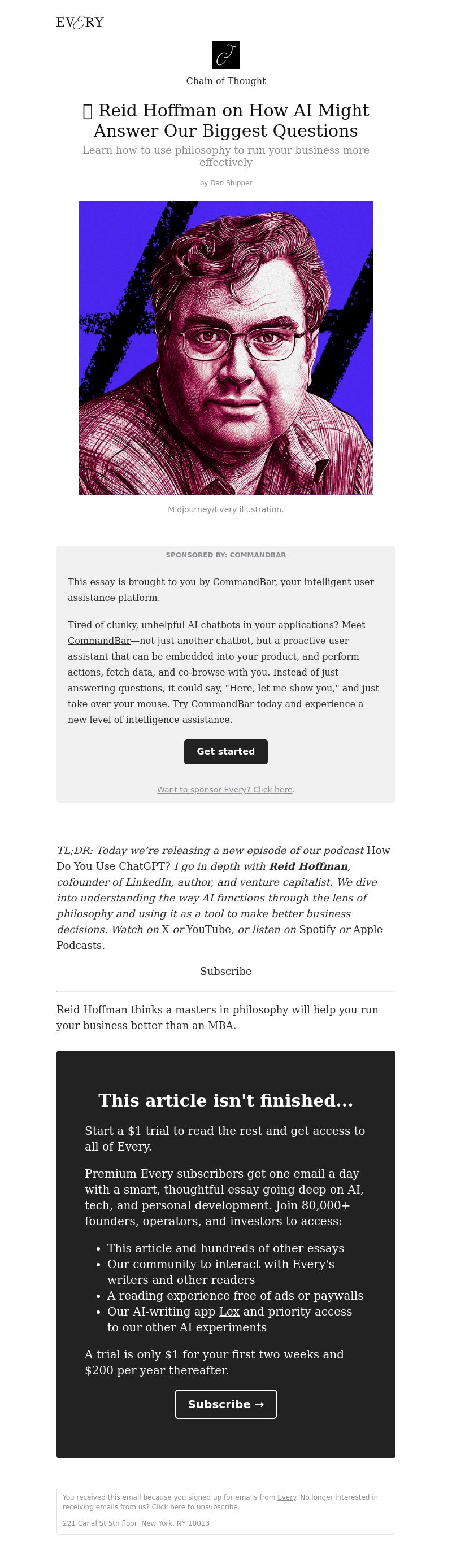
Task: Click the Chain of Thought black logo icon
Action: point(225,55)
